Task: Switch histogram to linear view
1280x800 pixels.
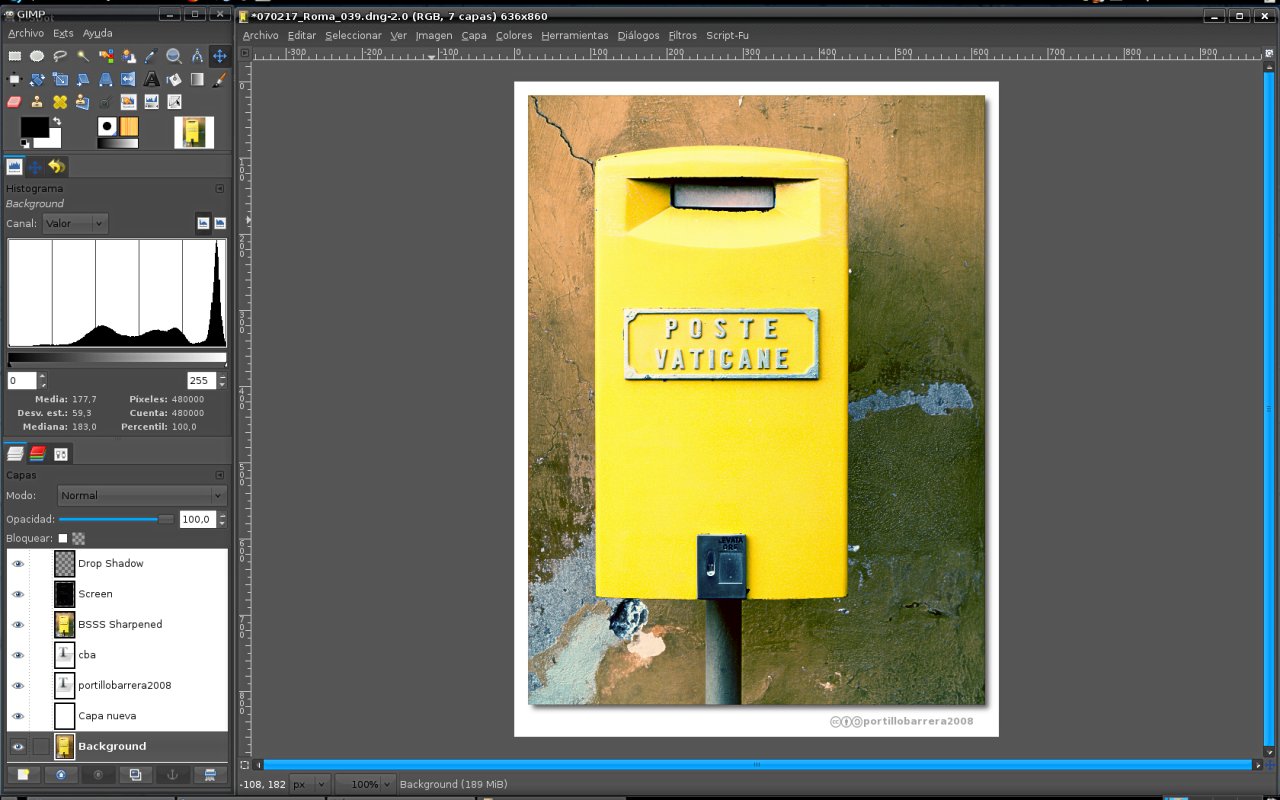Action: 203,223
